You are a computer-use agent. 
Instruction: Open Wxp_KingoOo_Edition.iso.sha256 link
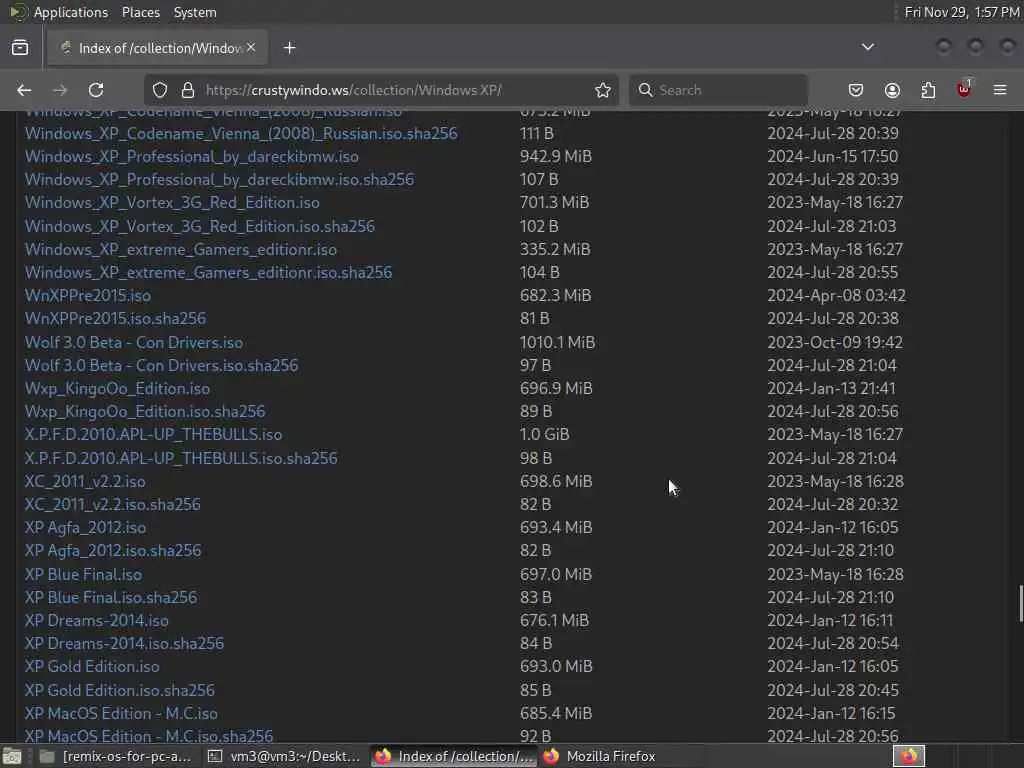tap(145, 411)
